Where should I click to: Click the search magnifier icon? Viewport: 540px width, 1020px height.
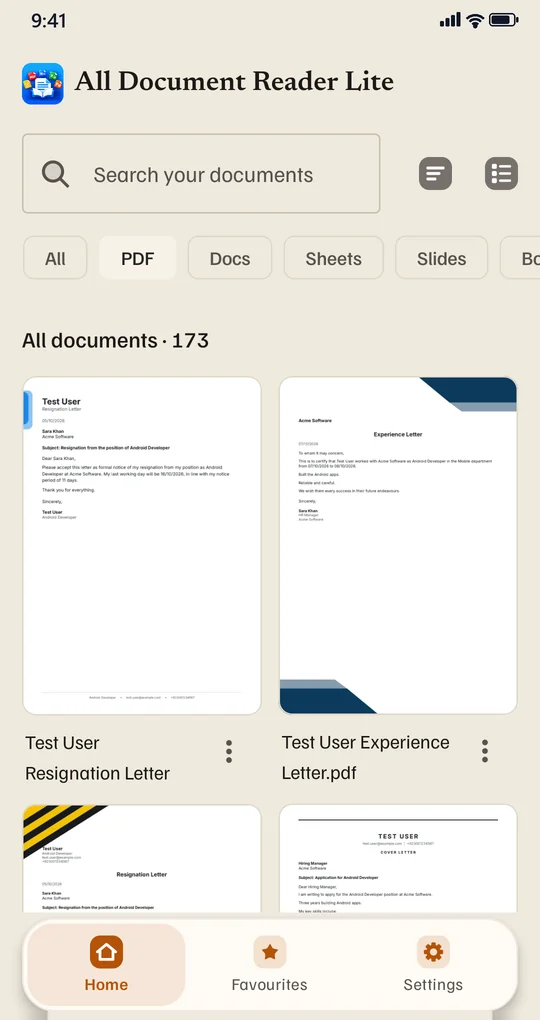(x=55, y=174)
